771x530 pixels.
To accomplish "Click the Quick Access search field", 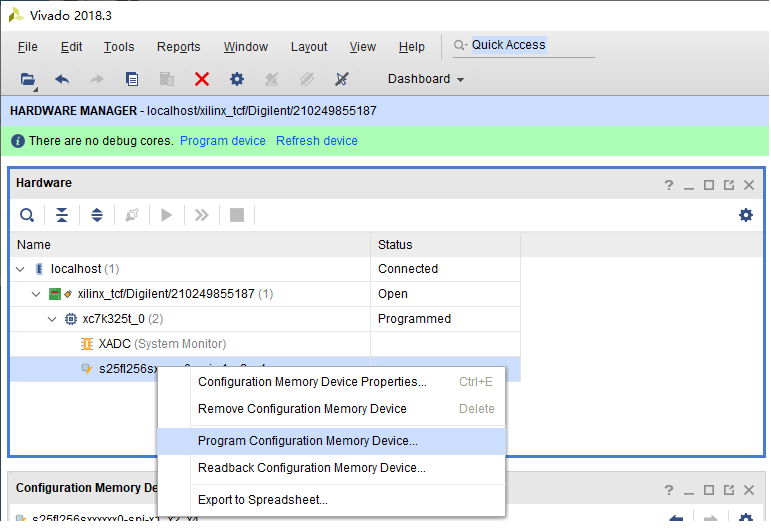I will pyautogui.click(x=523, y=46).
